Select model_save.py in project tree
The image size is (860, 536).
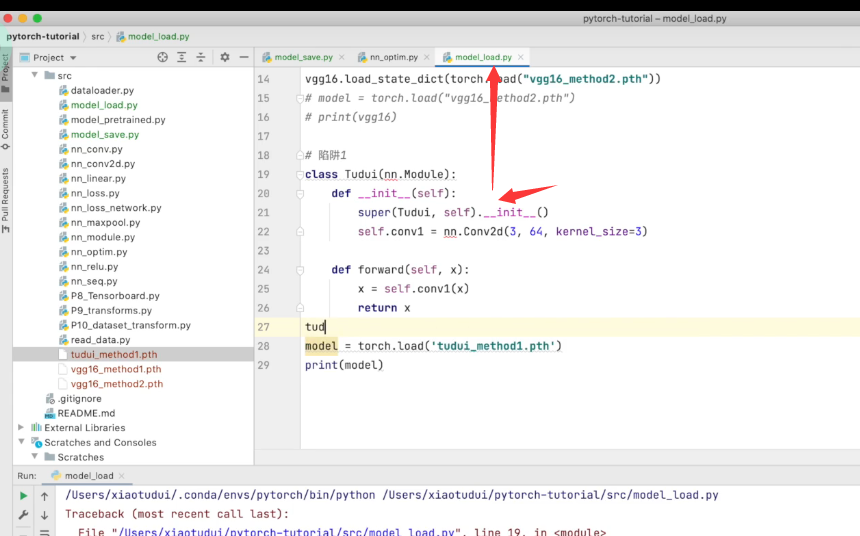click(x=105, y=134)
